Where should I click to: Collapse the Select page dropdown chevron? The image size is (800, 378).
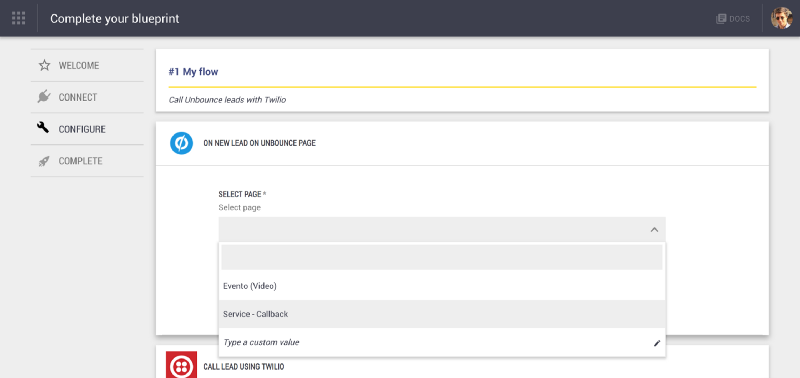(654, 230)
